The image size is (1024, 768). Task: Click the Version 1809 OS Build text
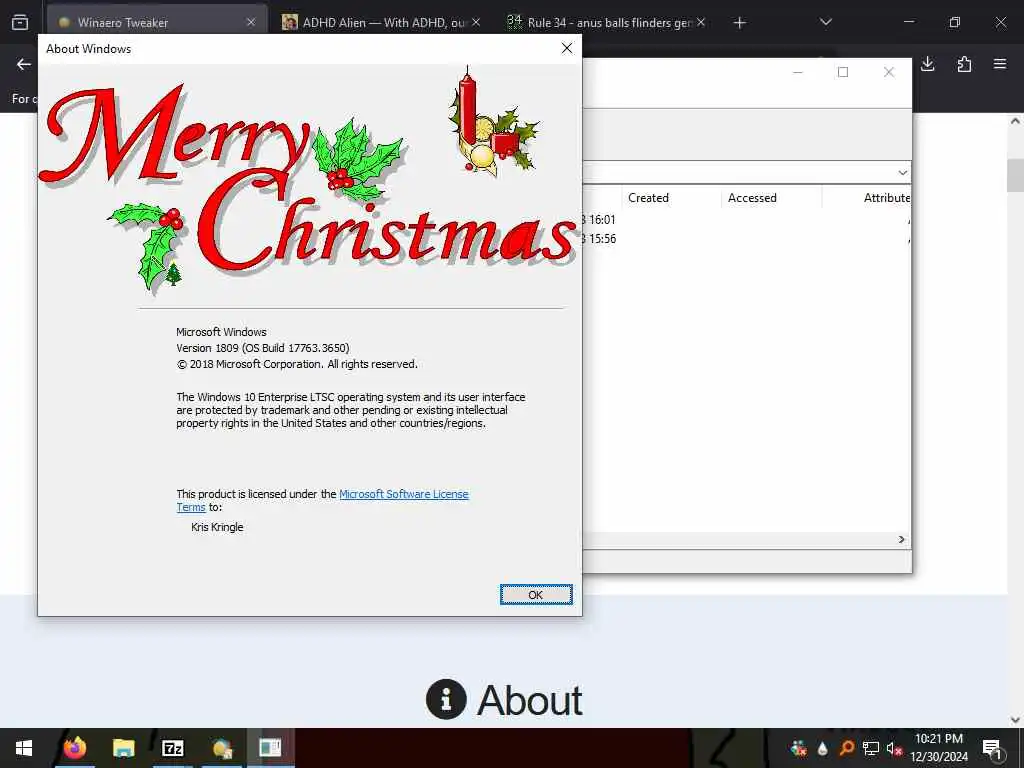263,348
